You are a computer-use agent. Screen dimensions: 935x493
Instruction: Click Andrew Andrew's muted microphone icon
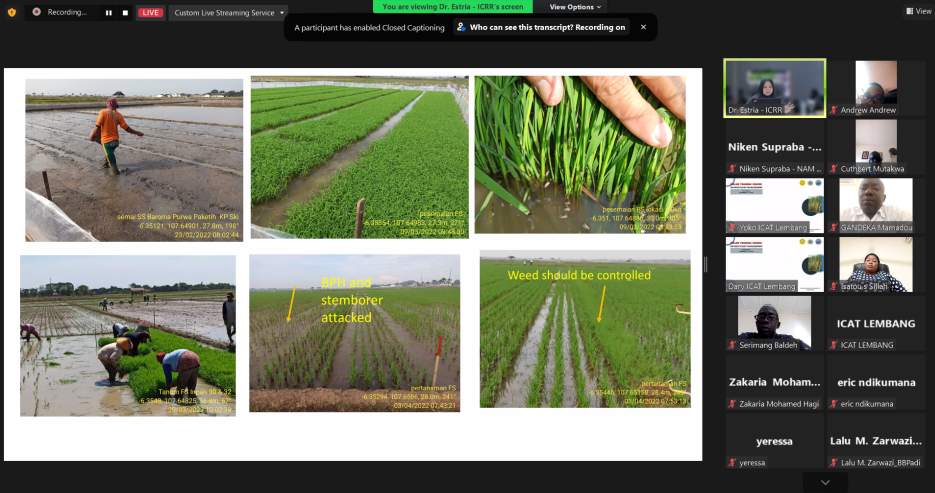pos(833,110)
